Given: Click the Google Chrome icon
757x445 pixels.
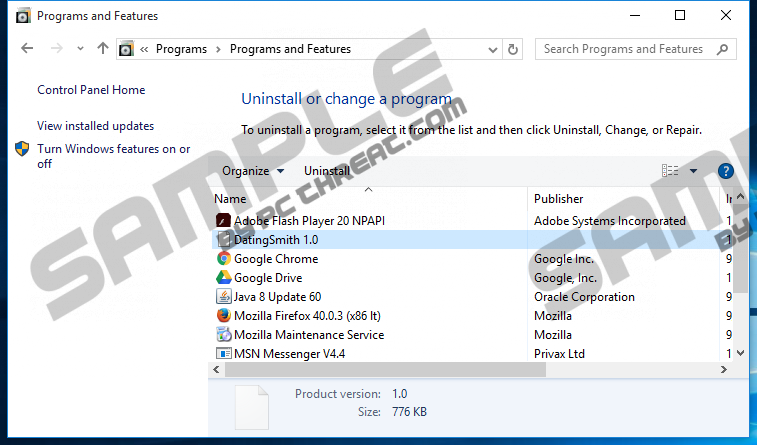Looking at the screenshot, I should [x=224, y=259].
